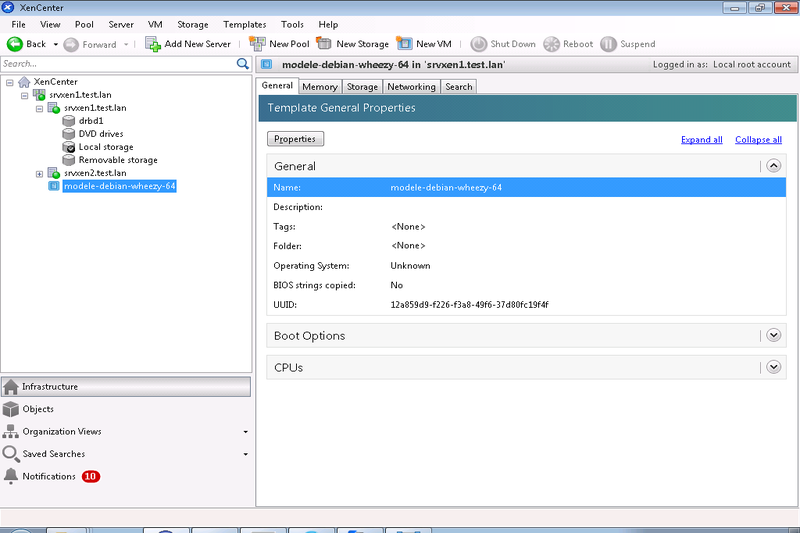Click the modele-debian-wheezy-64 template icon in tree
The width and height of the screenshot is (800, 533).
(54, 186)
